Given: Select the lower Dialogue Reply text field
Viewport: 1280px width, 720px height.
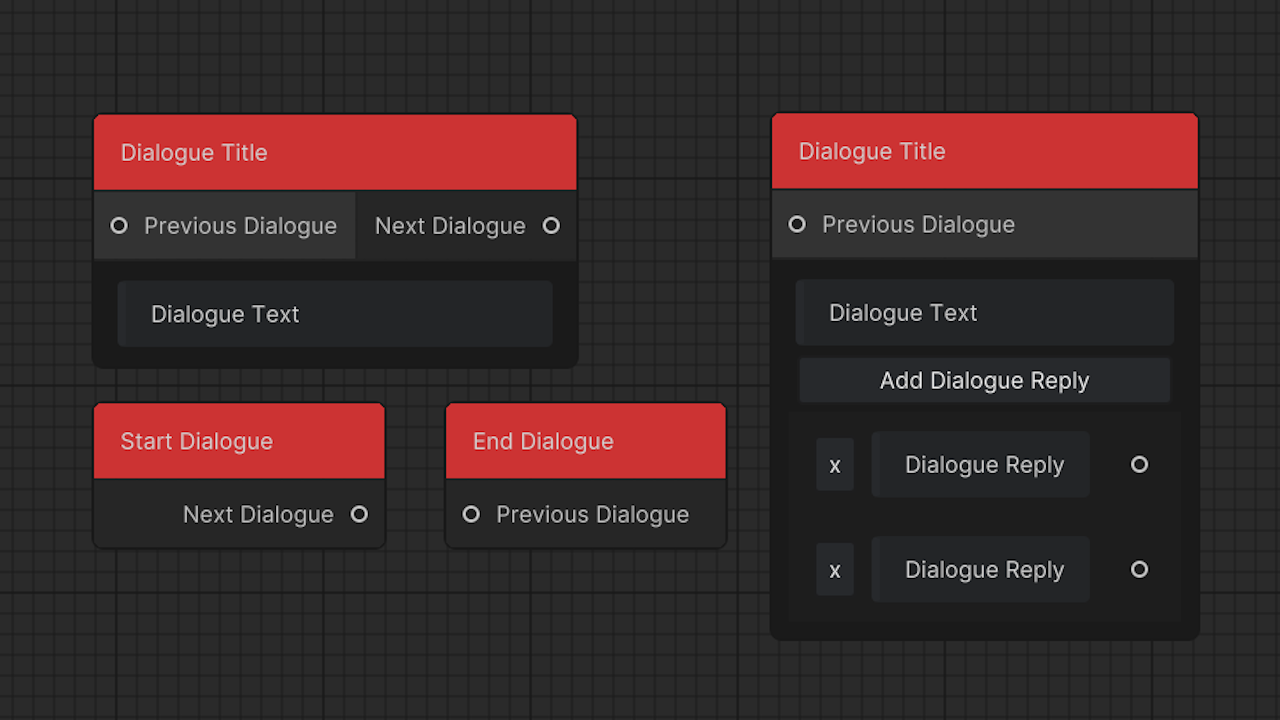Looking at the screenshot, I should tap(980, 570).
